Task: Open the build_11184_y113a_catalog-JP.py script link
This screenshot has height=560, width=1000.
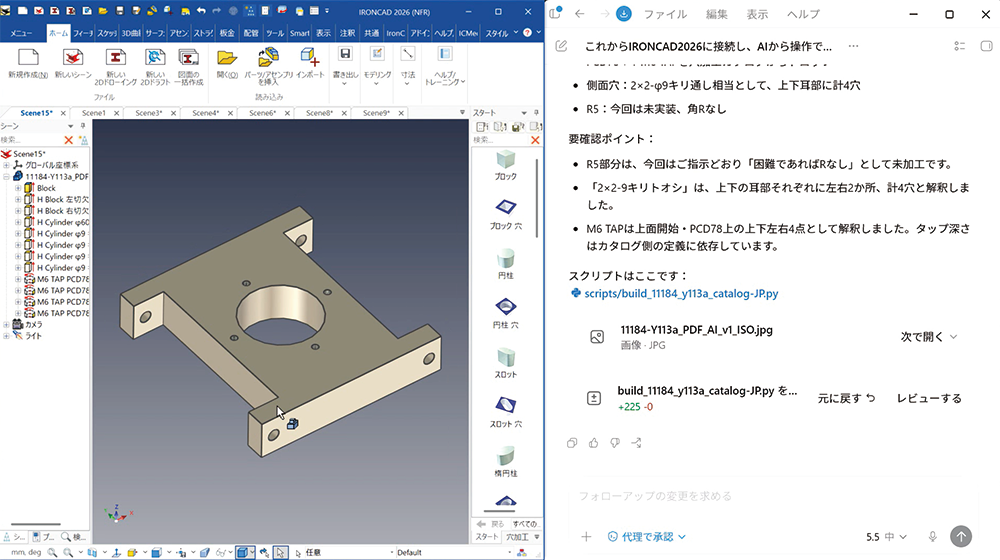Action: click(x=681, y=293)
